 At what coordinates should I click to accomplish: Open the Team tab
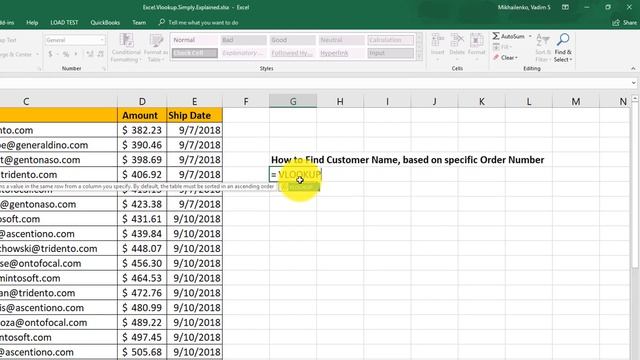[x=139, y=22]
